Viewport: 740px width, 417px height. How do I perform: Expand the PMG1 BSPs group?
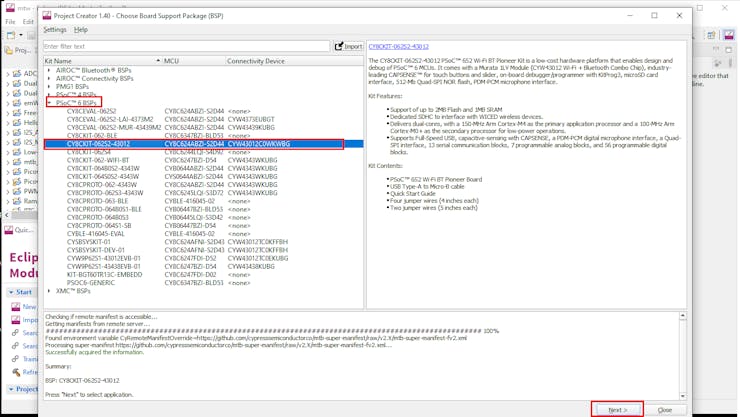[x=49, y=87]
